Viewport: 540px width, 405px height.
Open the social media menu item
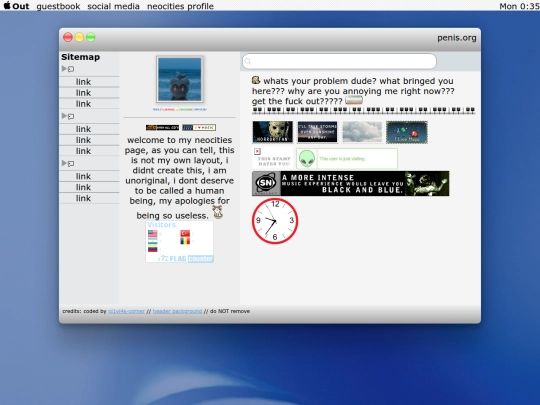pyautogui.click(x=113, y=6)
